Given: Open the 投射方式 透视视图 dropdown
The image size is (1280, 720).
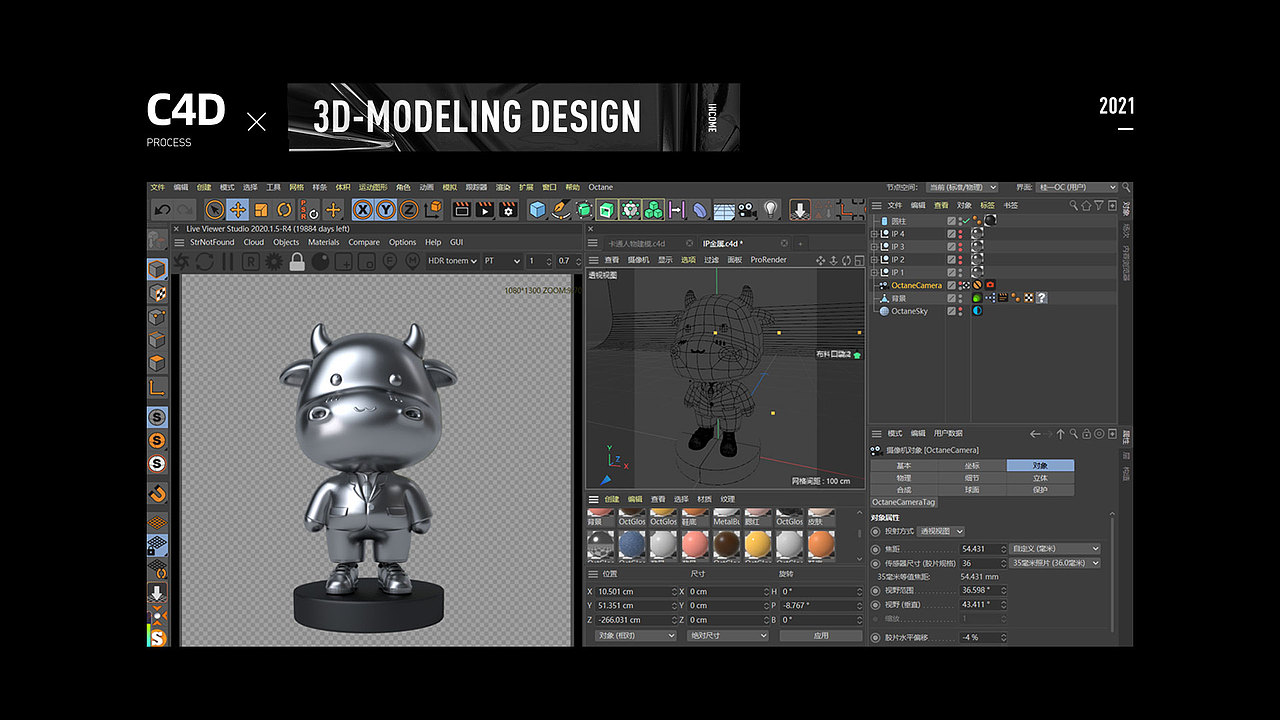Looking at the screenshot, I should pyautogui.click(x=942, y=531).
